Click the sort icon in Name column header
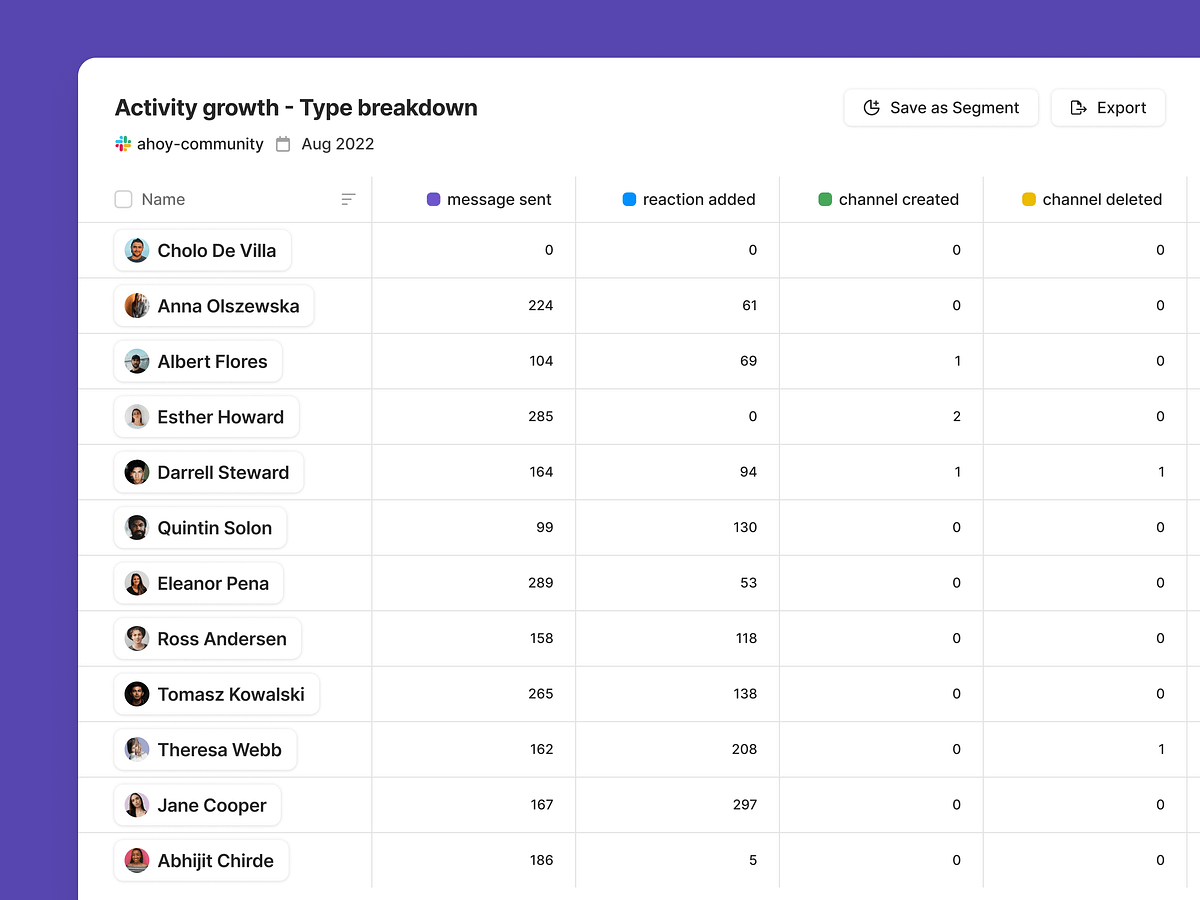 348,199
